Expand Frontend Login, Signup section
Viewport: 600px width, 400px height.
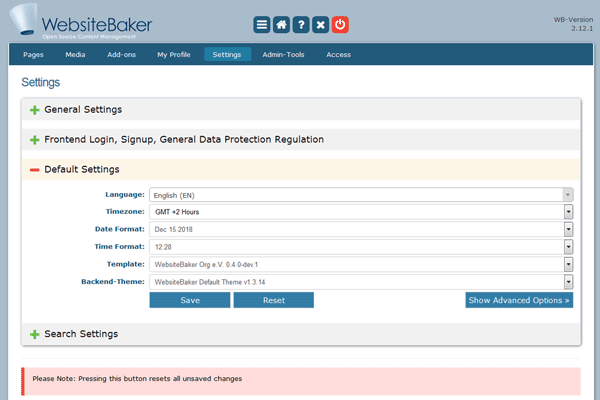pyautogui.click(x=35, y=140)
